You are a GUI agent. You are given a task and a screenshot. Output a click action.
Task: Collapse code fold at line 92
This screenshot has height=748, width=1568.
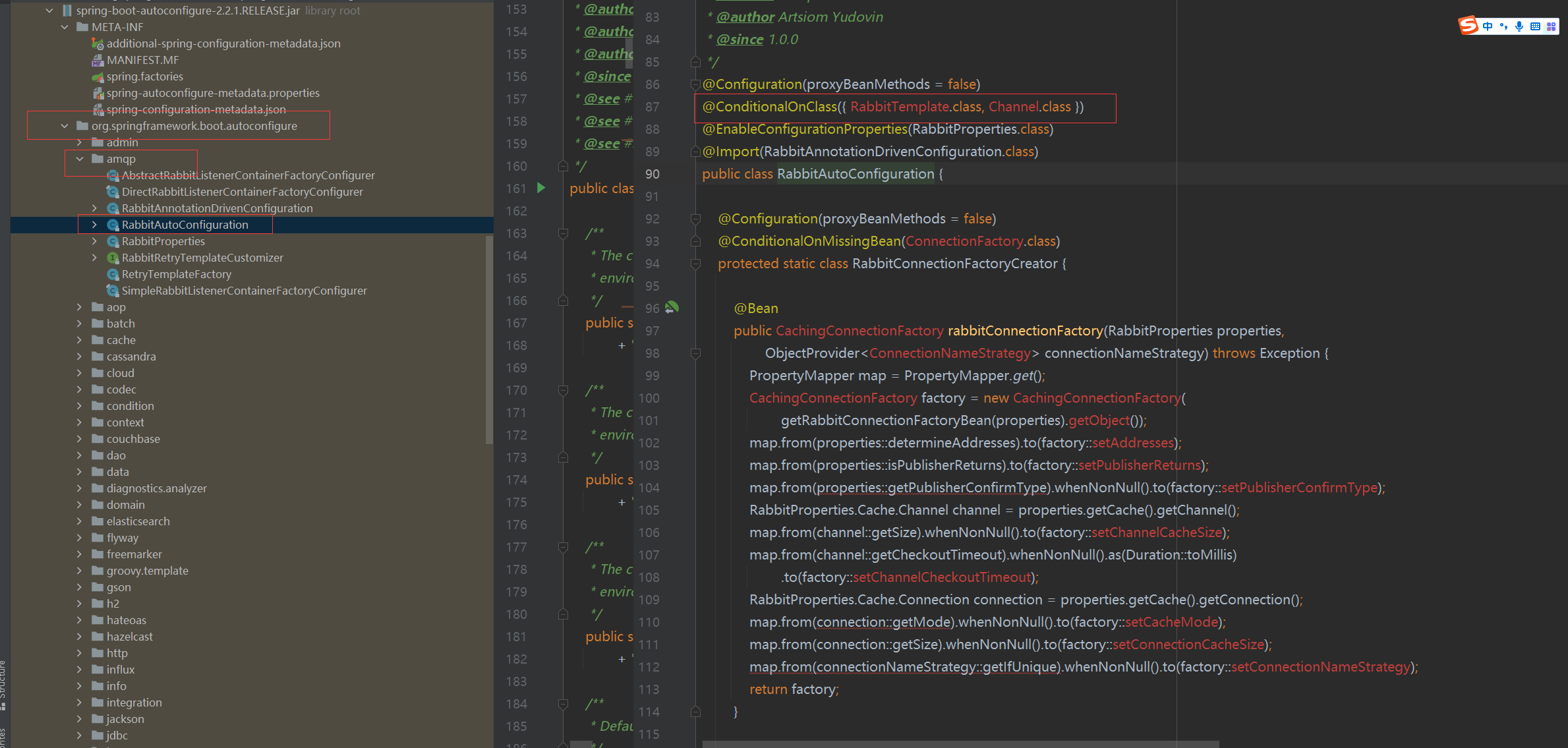696,218
